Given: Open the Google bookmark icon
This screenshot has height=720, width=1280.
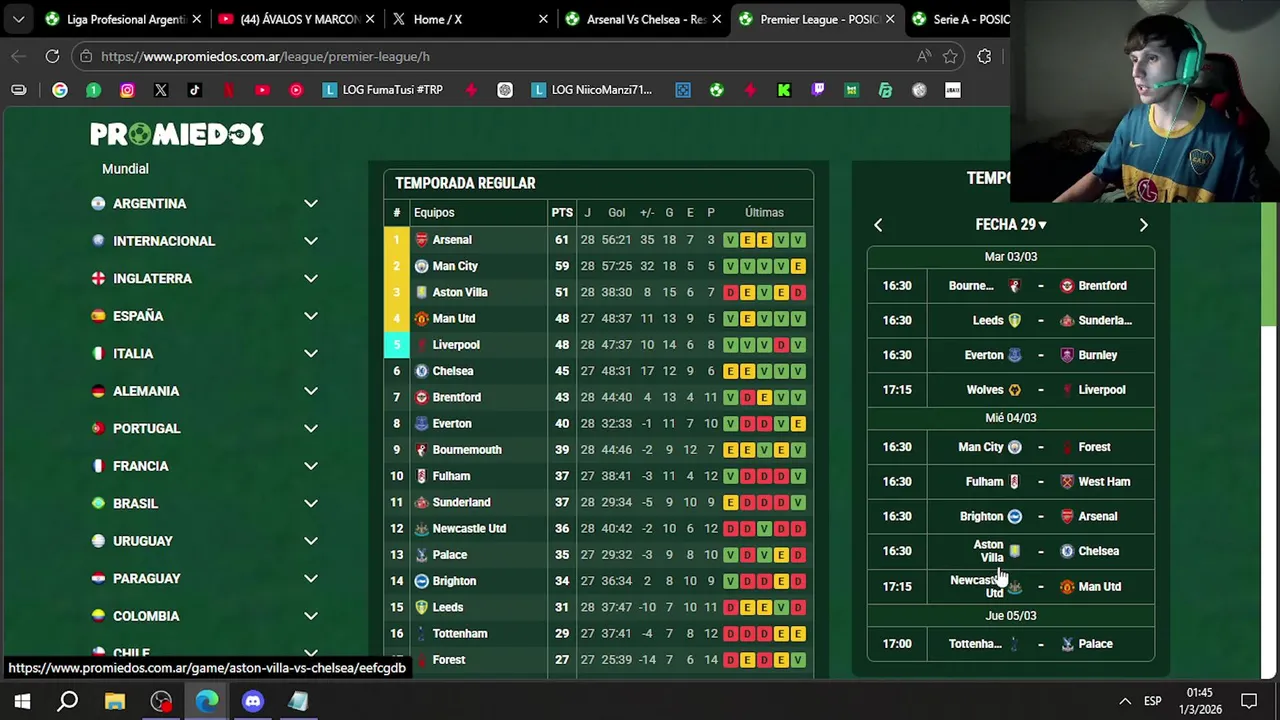Looking at the screenshot, I should click(60, 90).
